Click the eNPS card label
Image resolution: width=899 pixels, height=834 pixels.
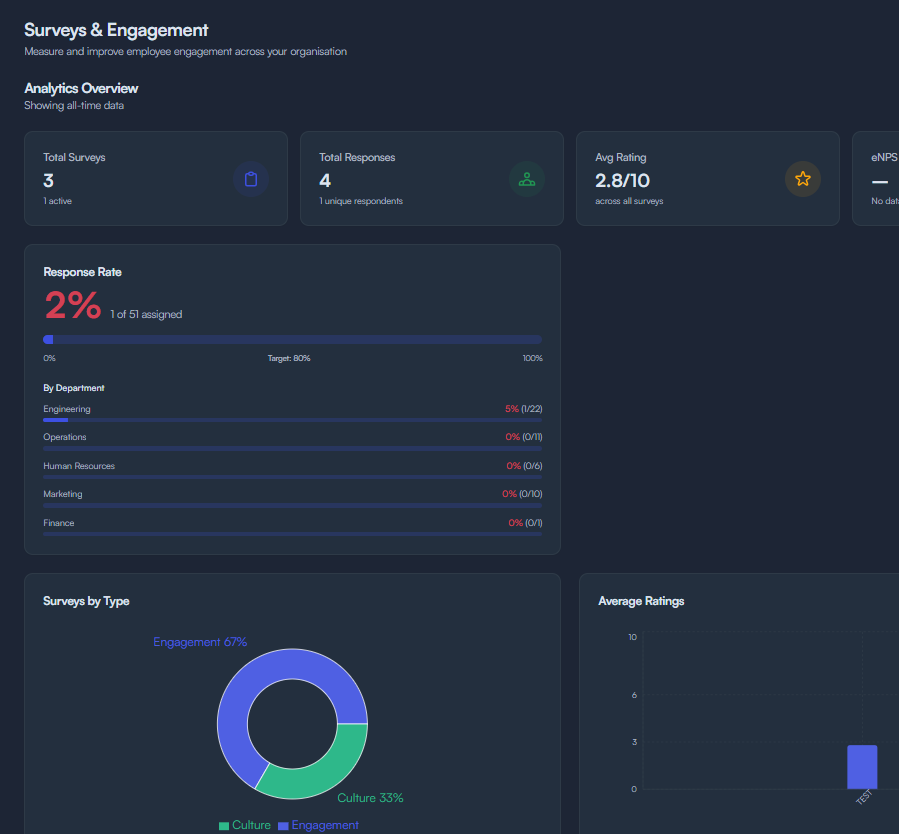coord(884,157)
